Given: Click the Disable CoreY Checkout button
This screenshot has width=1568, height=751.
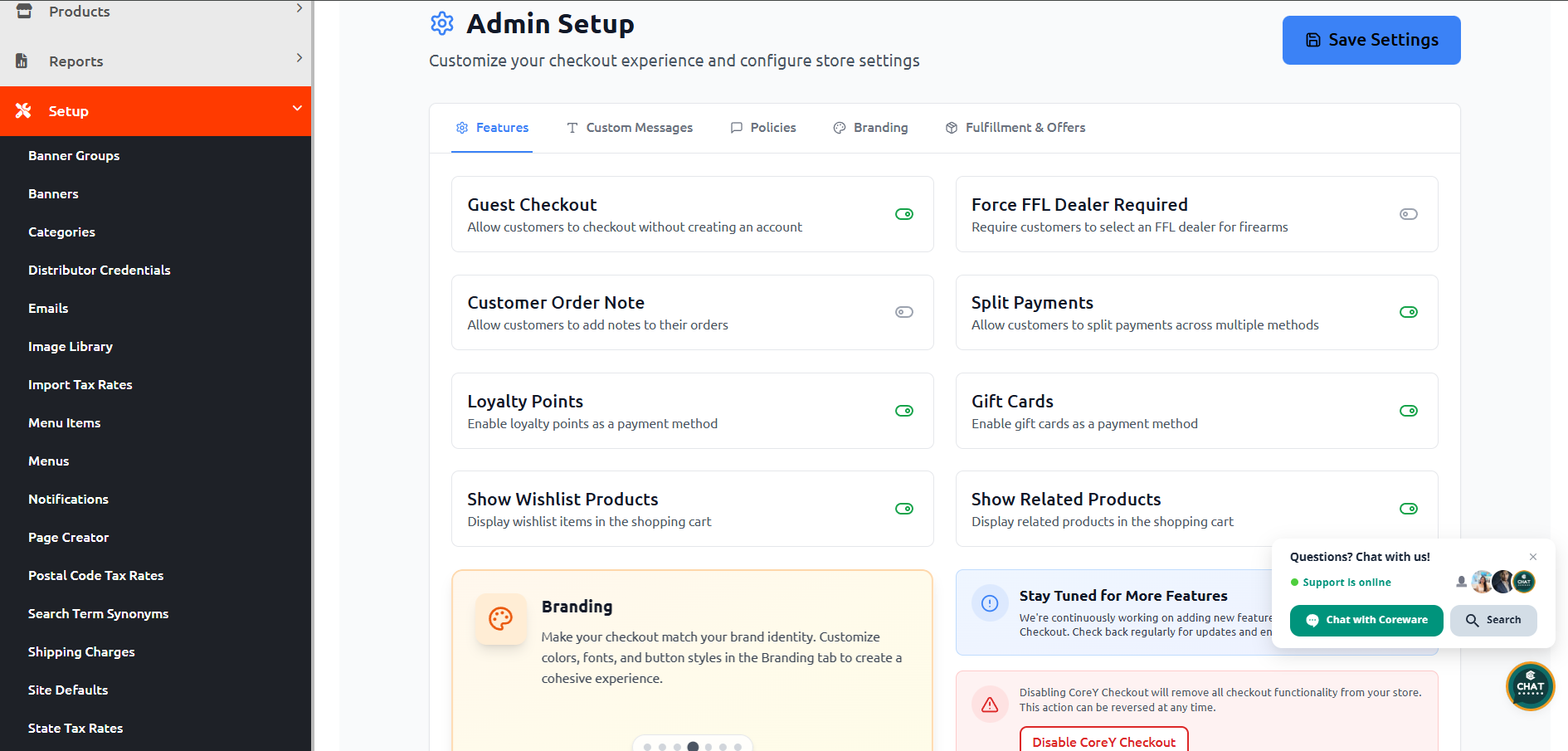Looking at the screenshot, I should (1103, 741).
